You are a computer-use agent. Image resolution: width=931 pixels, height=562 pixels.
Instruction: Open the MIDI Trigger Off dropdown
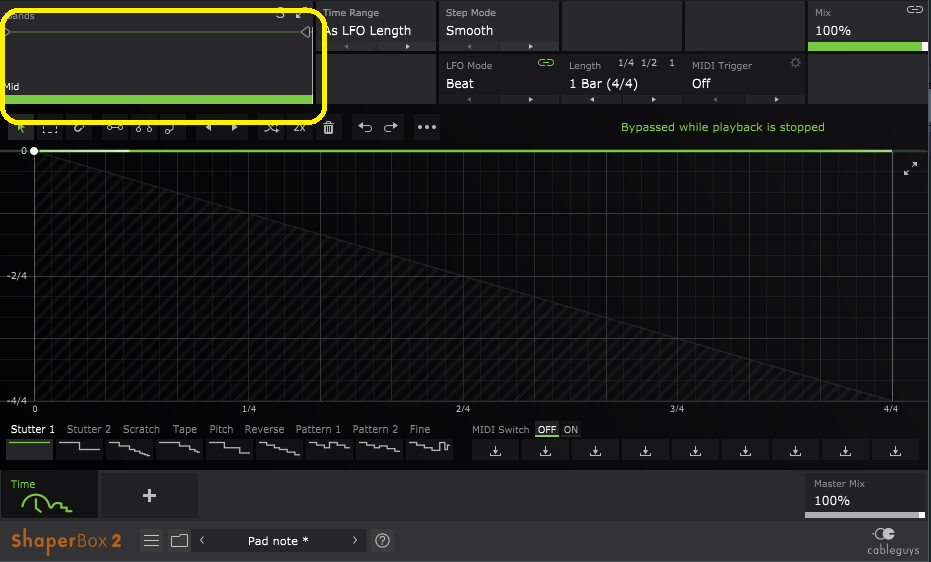click(x=701, y=84)
